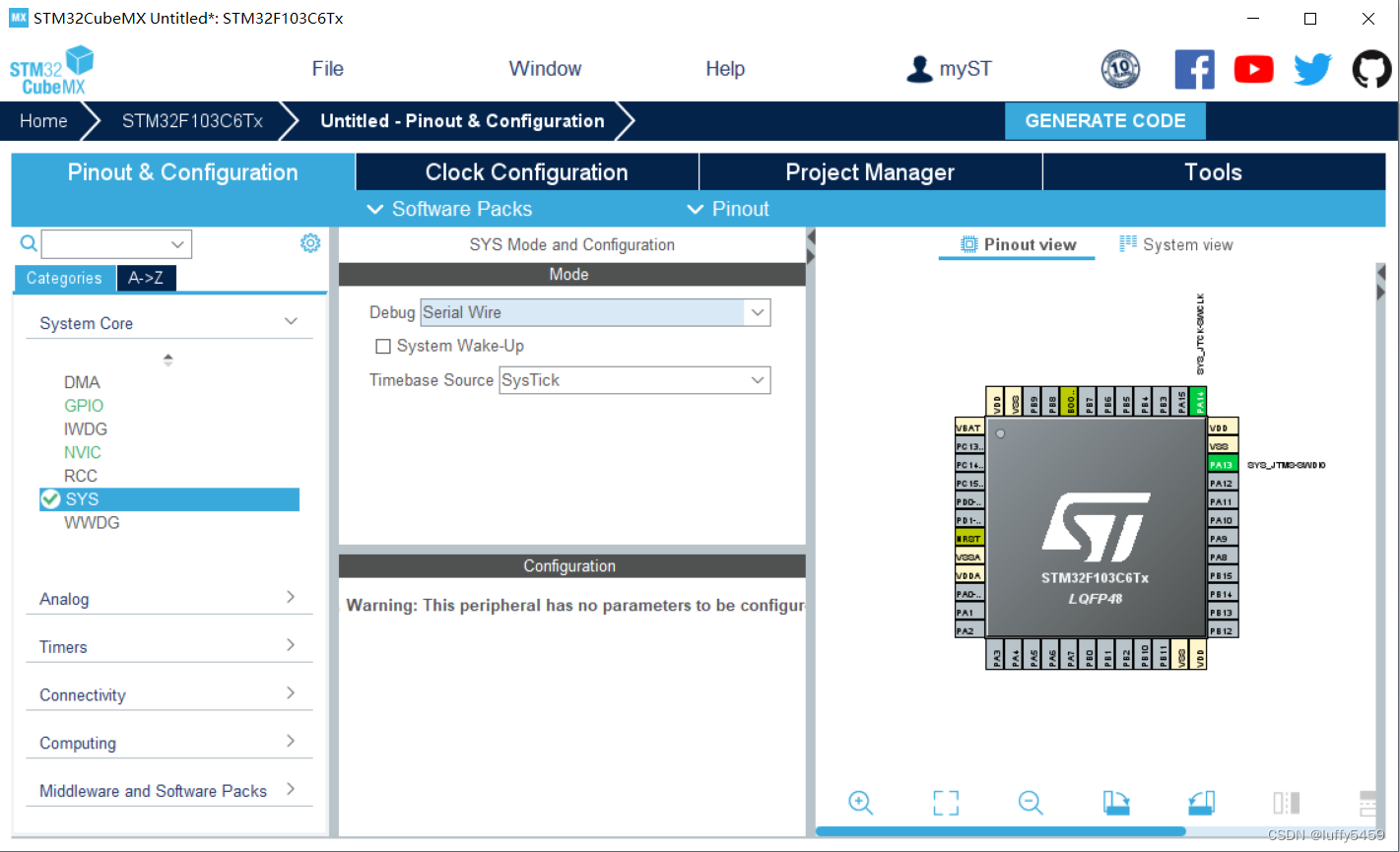Expand the Analog category
Viewport: 1400px width, 852px height.
(291, 597)
